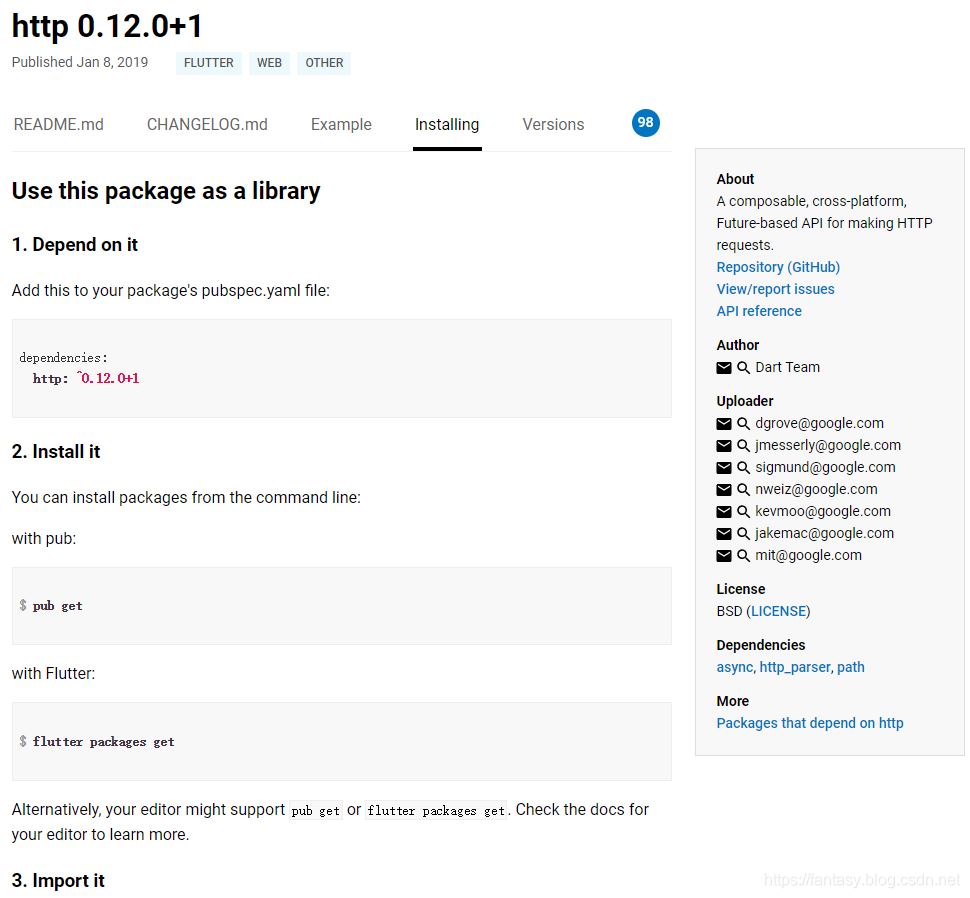Click the FLUTTER platform tag
Image resolution: width=970 pixels, height=898 pixels.
click(x=209, y=63)
